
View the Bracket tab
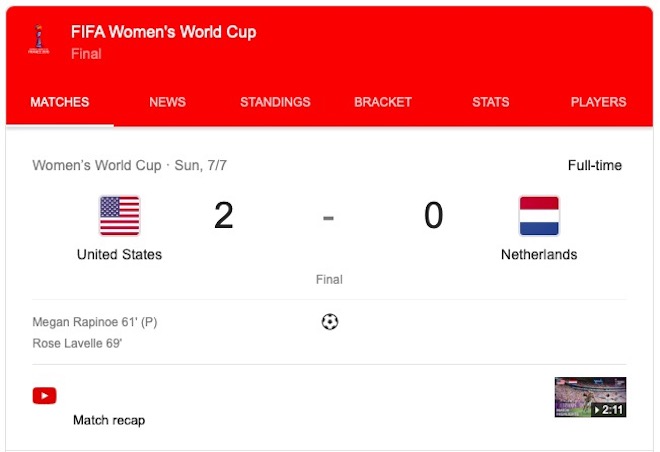point(383,102)
